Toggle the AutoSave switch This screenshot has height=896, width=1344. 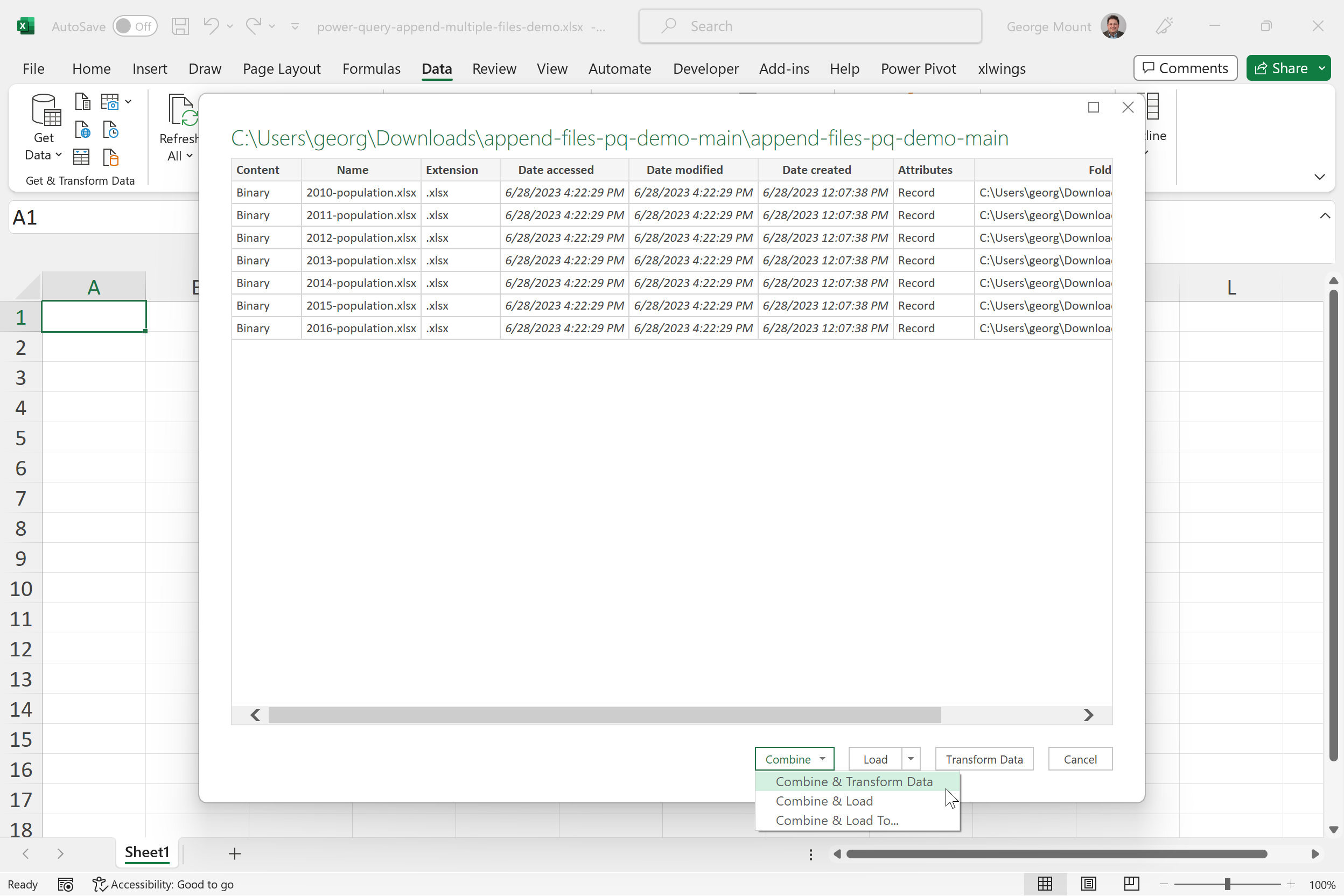click(135, 26)
